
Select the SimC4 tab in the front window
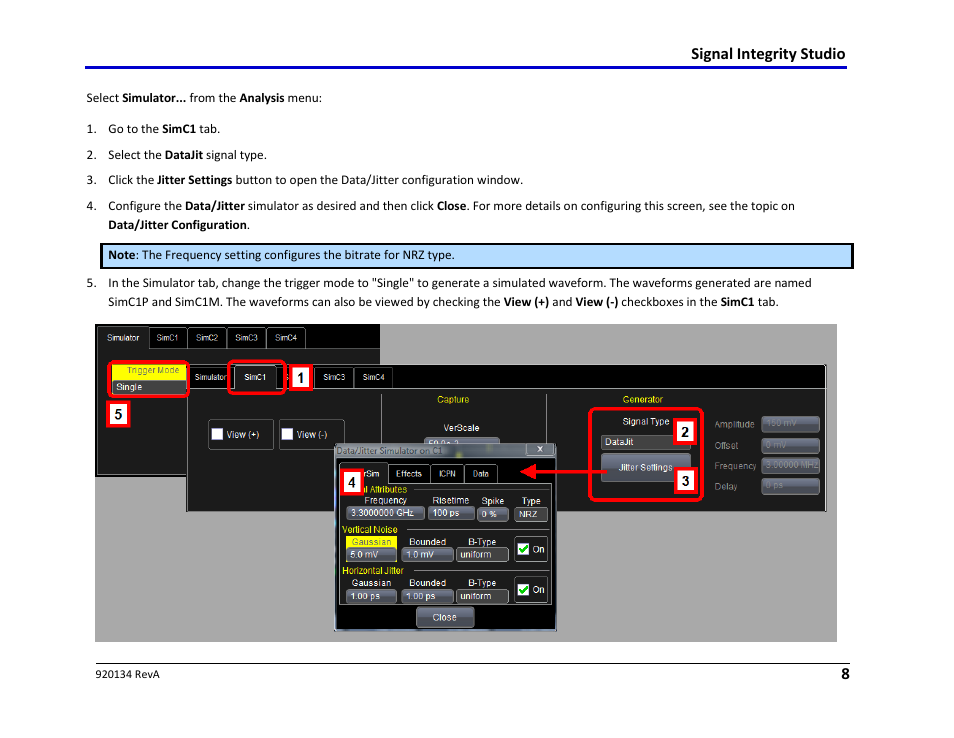pyautogui.click(x=374, y=377)
